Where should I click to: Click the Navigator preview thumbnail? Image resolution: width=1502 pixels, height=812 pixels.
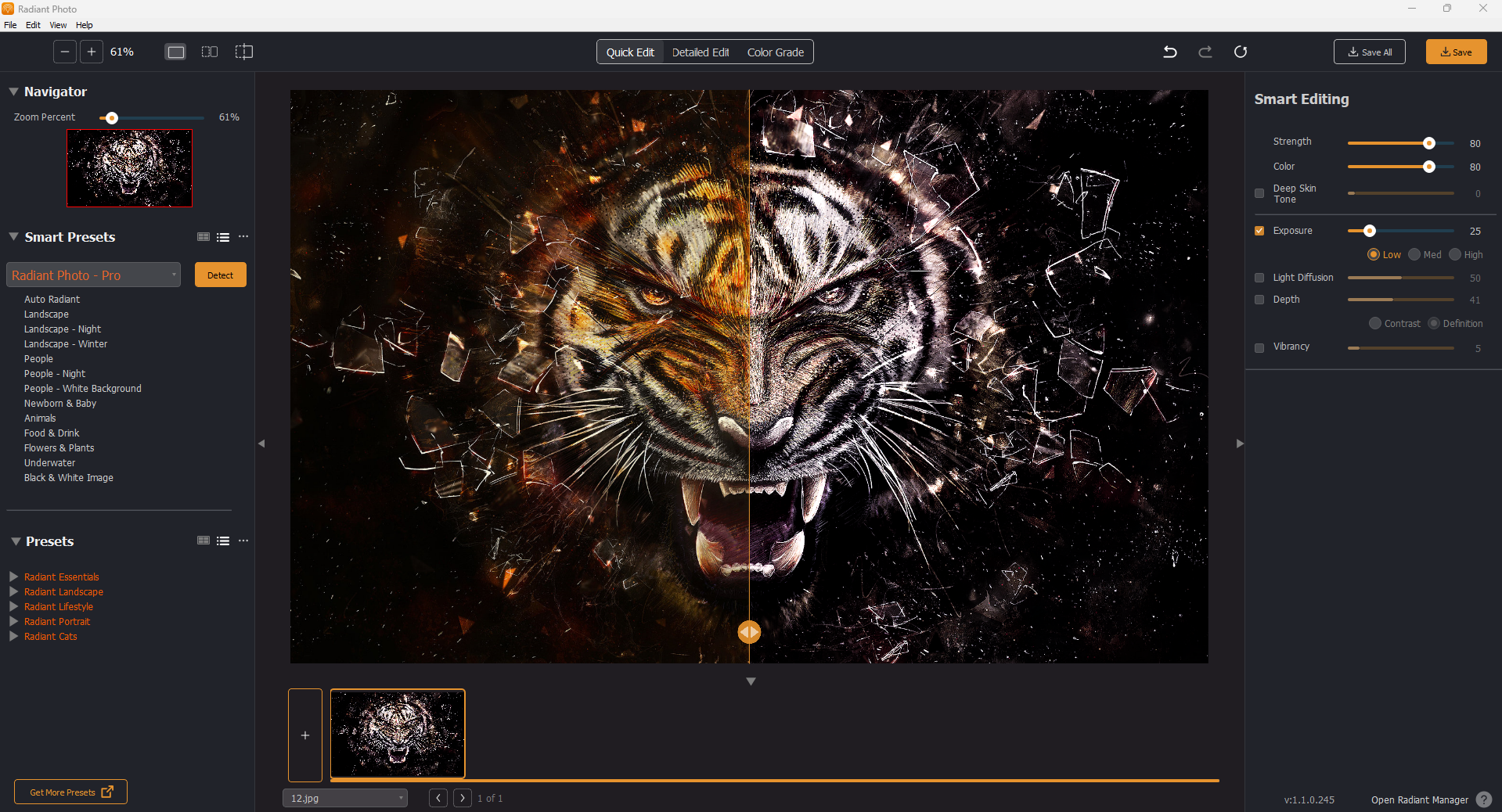tap(129, 168)
